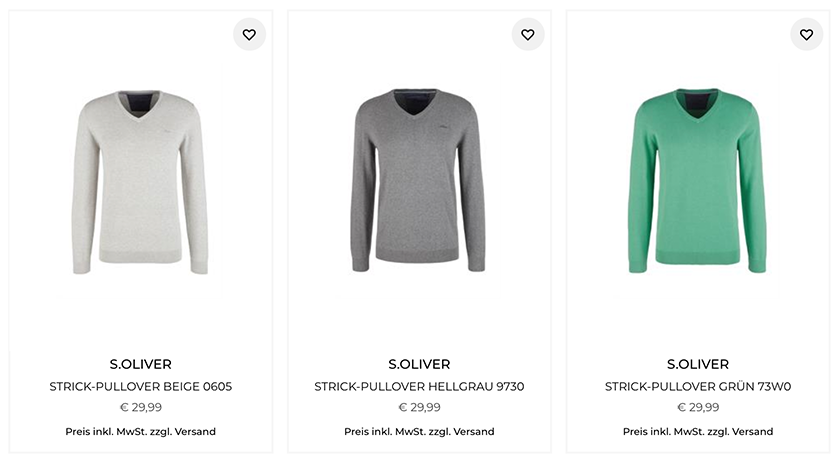Screen dimensions: 840x463
Task: Click heart icon on Hellgrau pullover card
Action: tap(528, 34)
